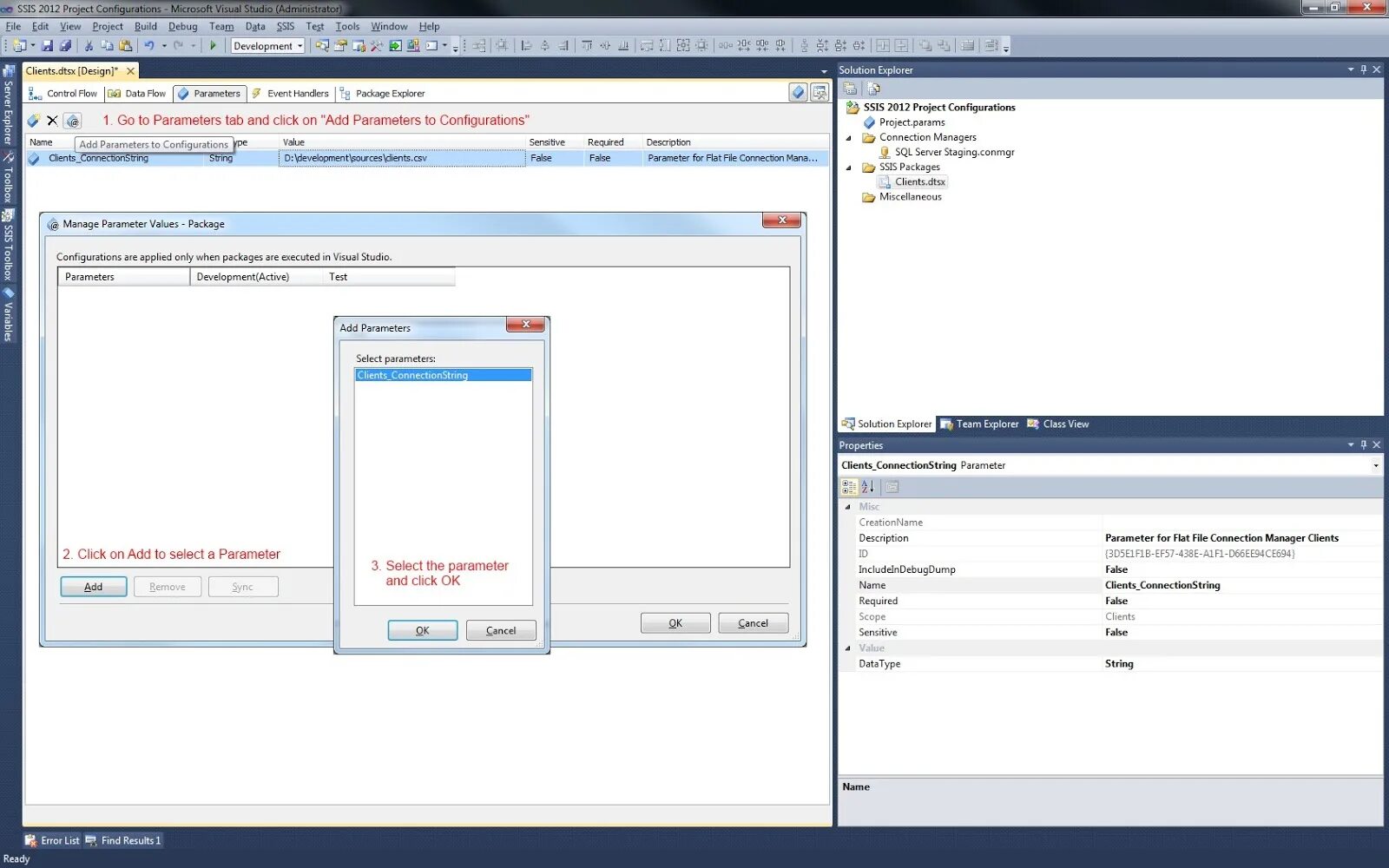Open the Project menu
1389x868 pixels.
click(x=108, y=26)
